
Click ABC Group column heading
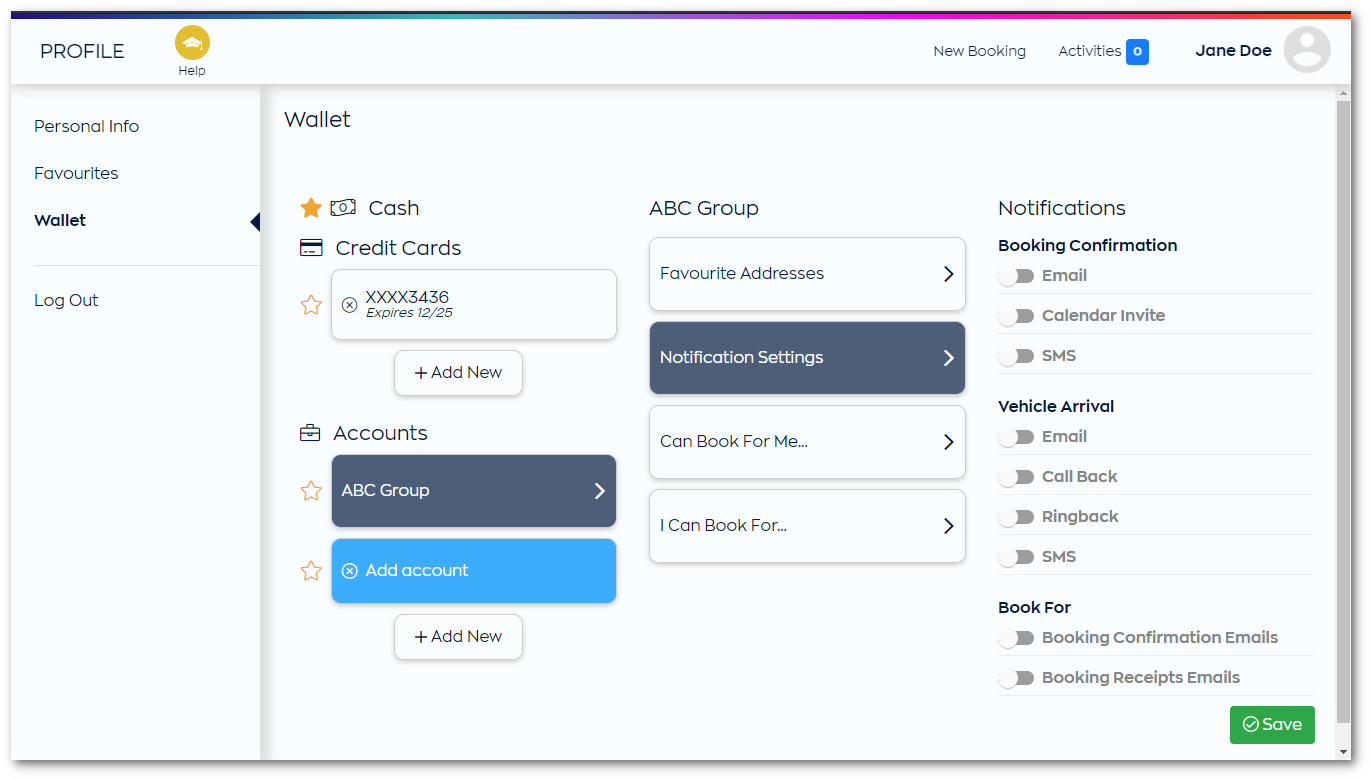point(704,208)
